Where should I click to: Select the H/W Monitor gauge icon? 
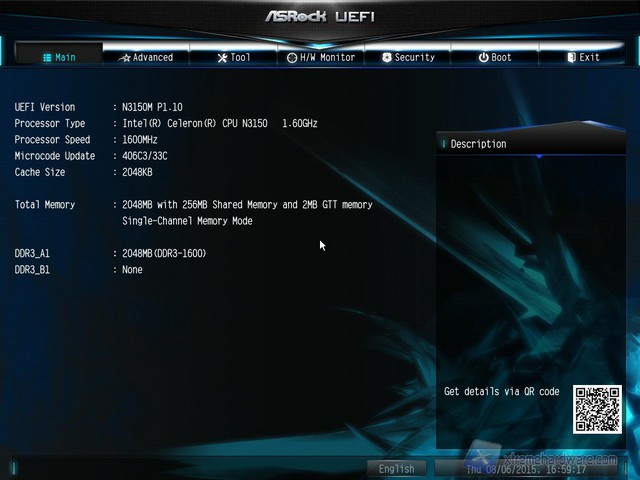(x=292, y=58)
